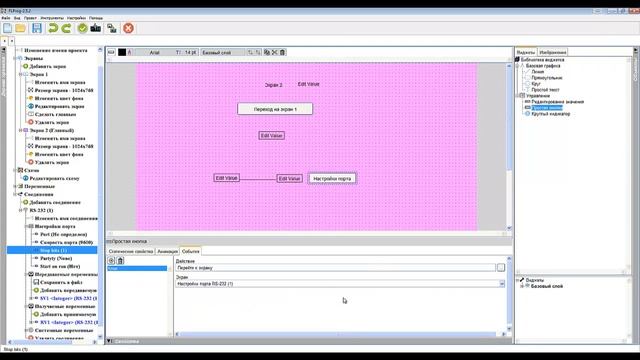Screen dimensions: 640x360
Task: Collapse the Управление library group
Action: point(517,96)
